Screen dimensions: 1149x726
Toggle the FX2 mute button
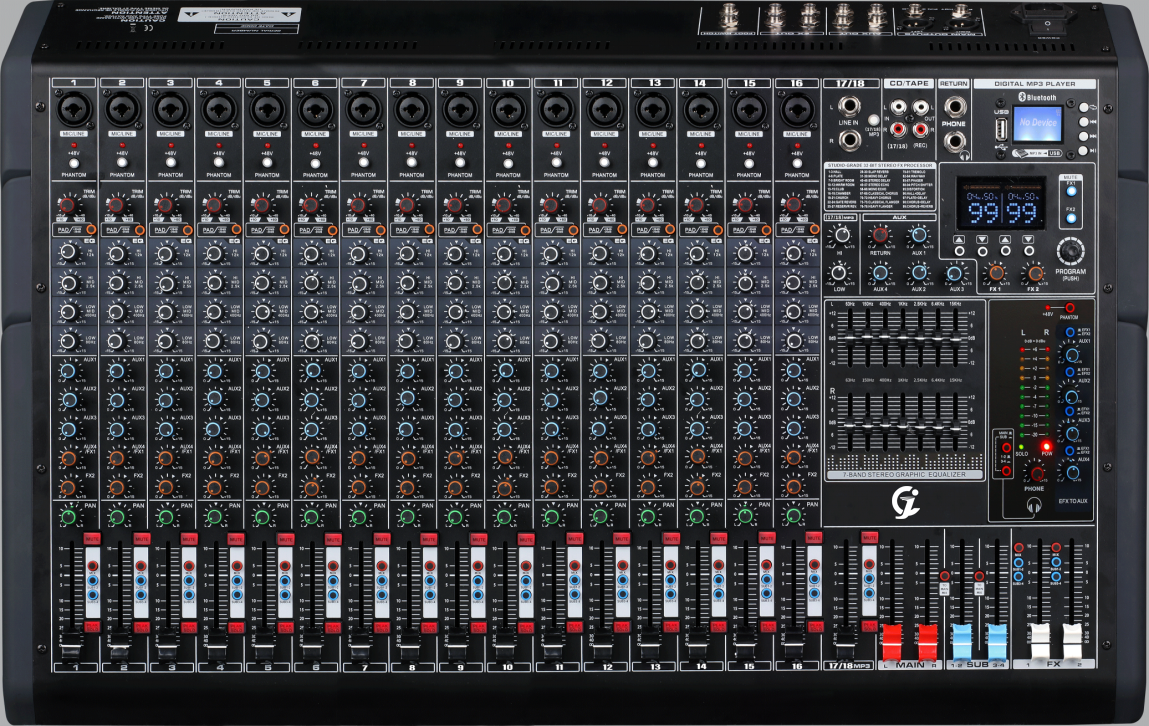[x=1071, y=217]
